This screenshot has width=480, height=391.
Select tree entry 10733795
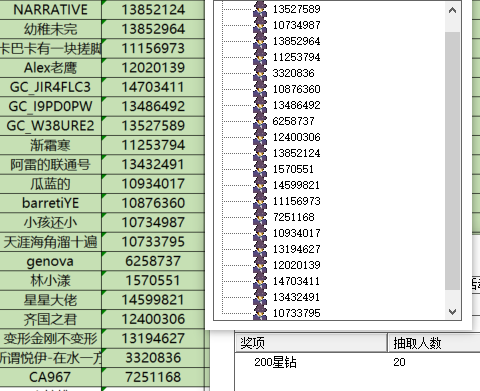(x=296, y=313)
